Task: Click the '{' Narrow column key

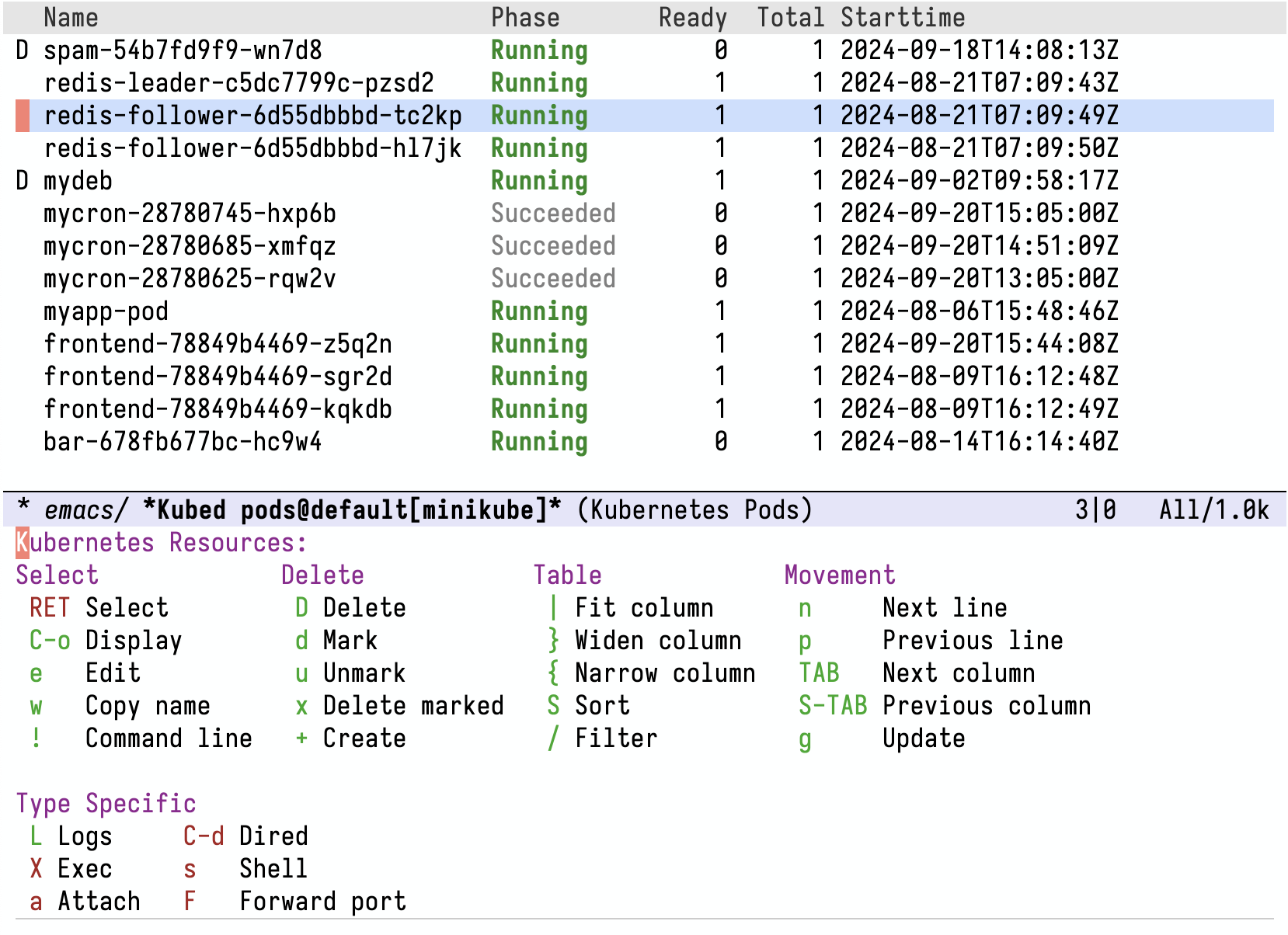Action: pos(552,673)
